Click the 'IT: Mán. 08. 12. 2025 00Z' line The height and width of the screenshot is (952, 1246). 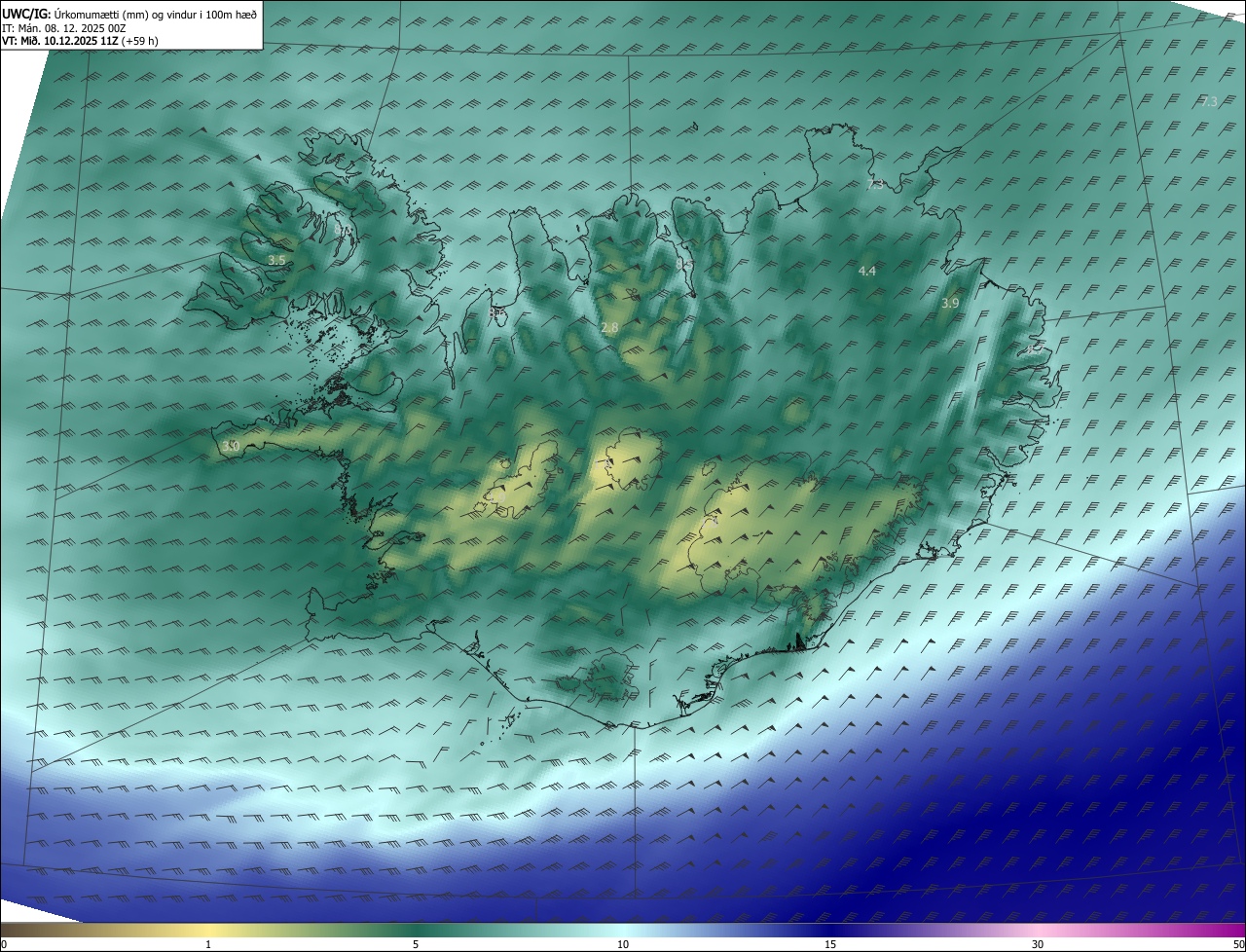click(63, 28)
